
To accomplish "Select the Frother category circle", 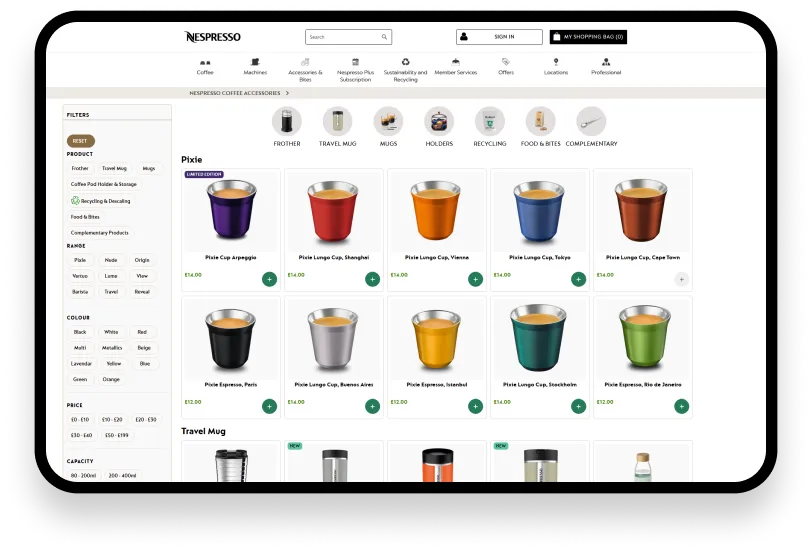I will click(287, 121).
